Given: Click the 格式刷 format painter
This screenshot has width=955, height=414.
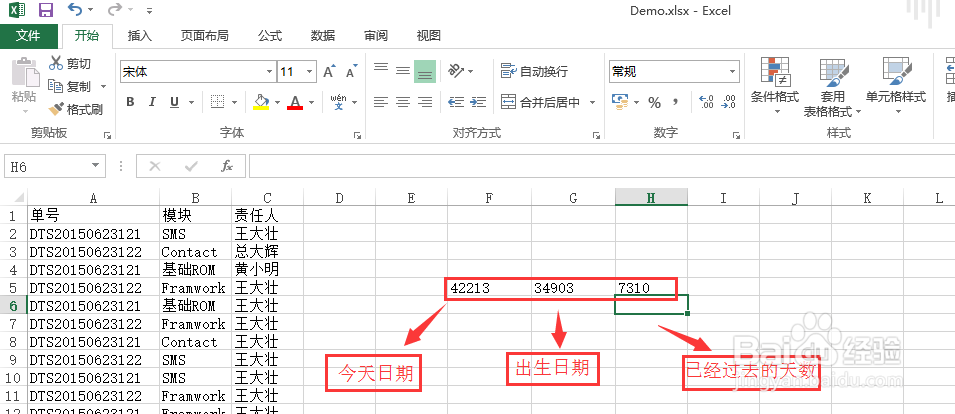Looking at the screenshot, I should pos(76,110).
